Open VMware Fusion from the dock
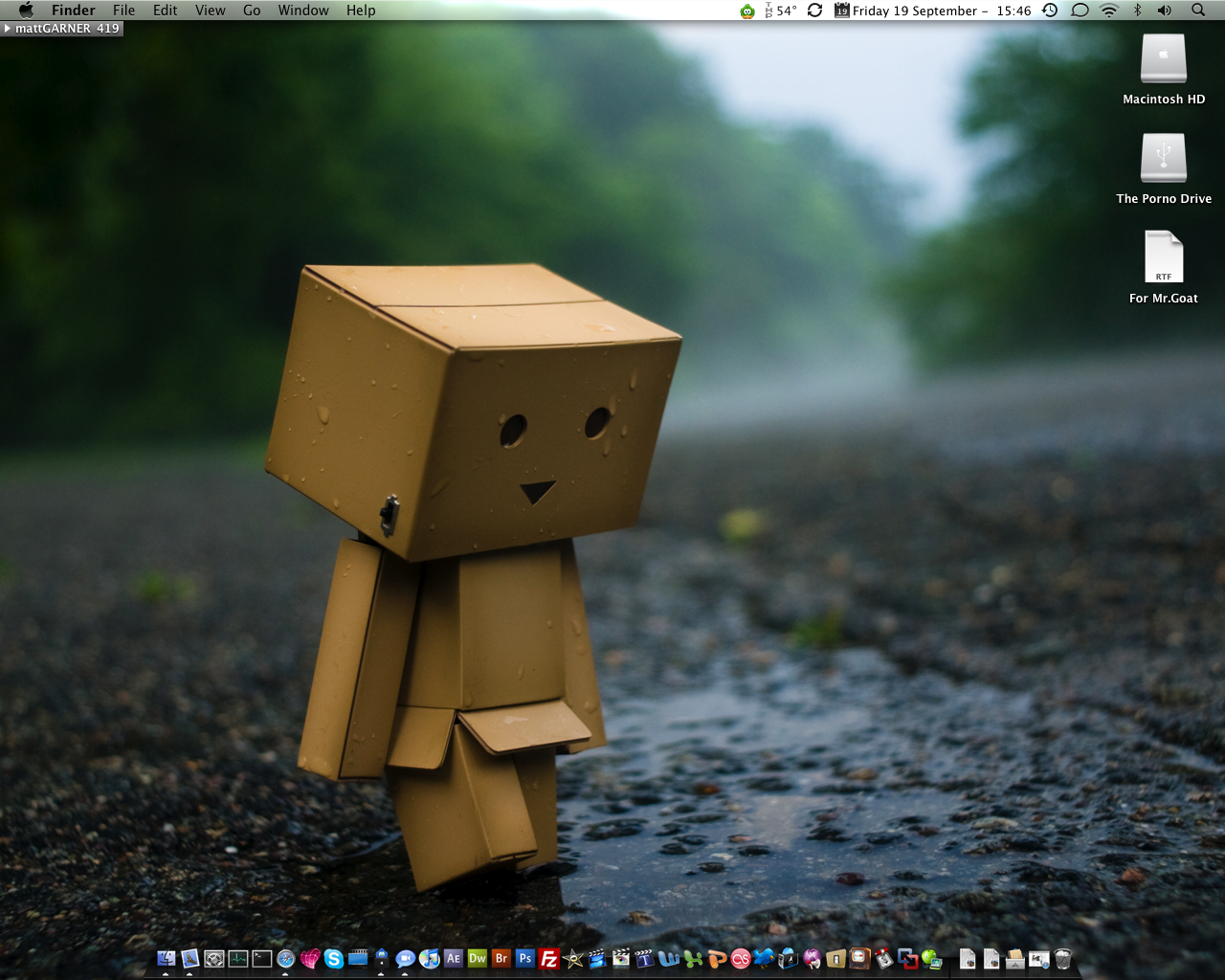1225x980 pixels. 907,958
